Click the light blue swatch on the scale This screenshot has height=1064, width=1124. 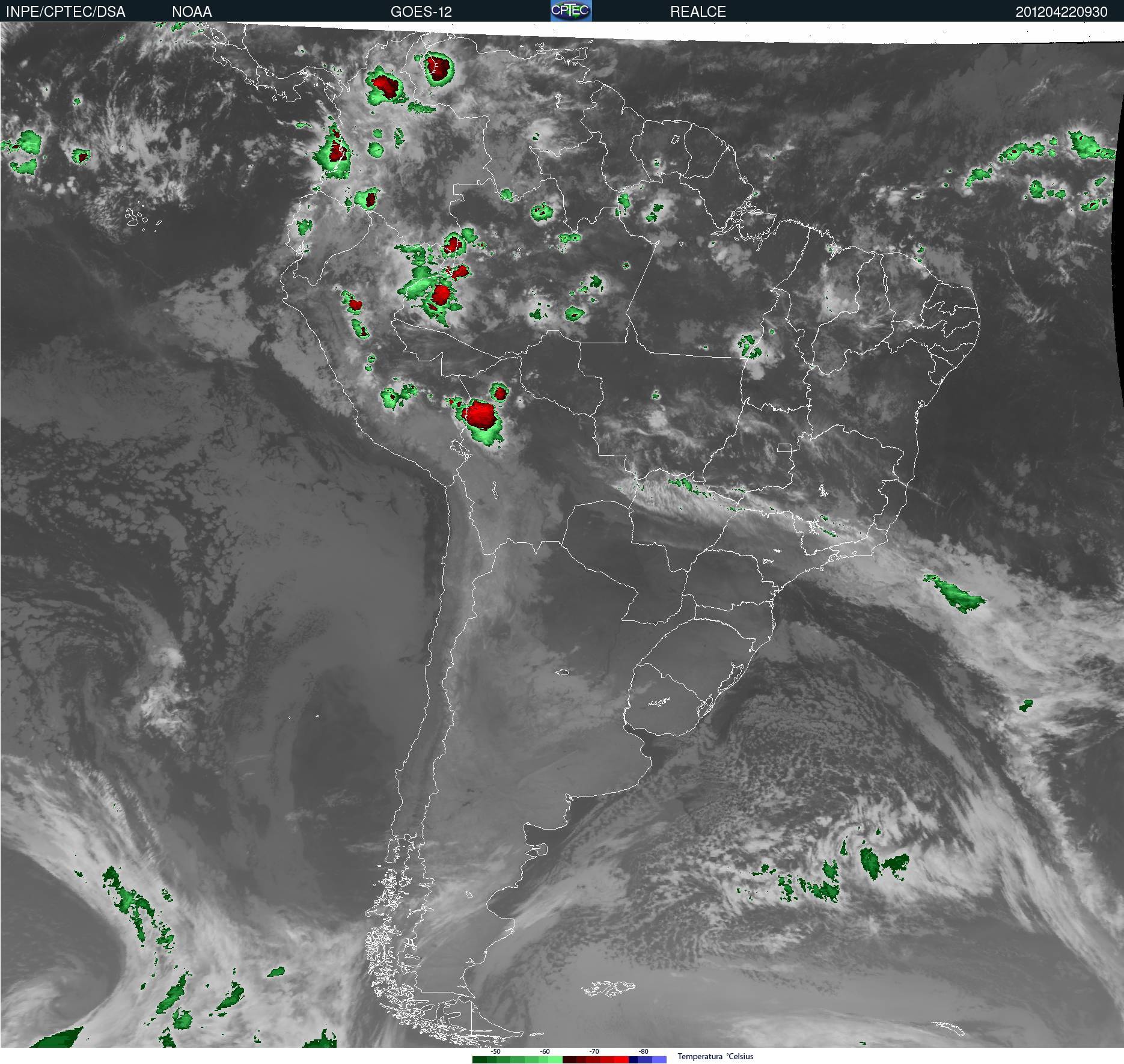tap(659, 1060)
